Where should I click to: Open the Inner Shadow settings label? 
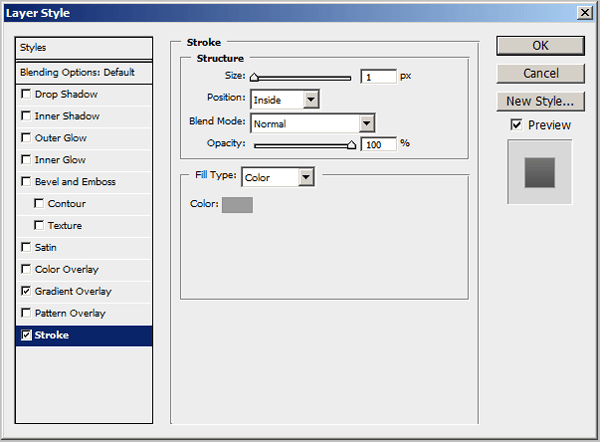[67, 116]
